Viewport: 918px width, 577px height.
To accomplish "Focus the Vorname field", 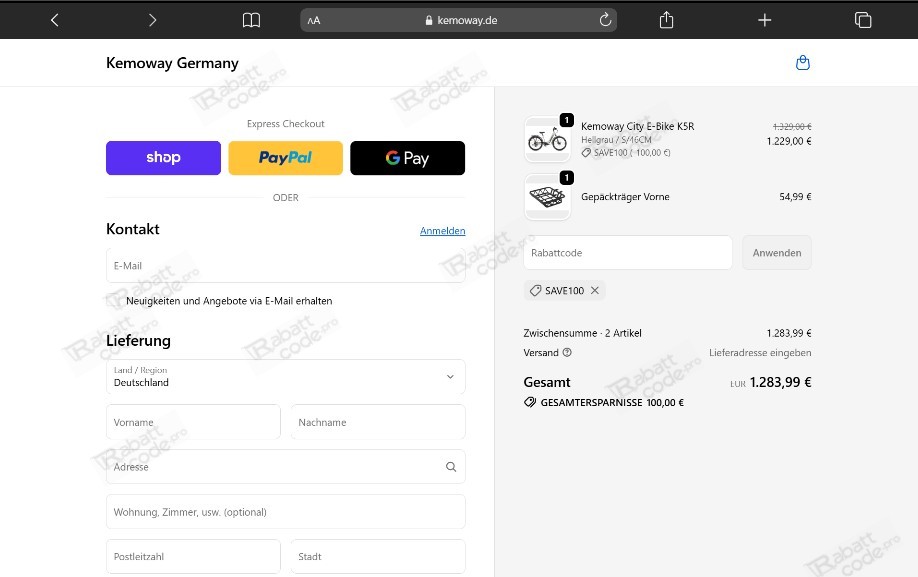I will [193, 422].
